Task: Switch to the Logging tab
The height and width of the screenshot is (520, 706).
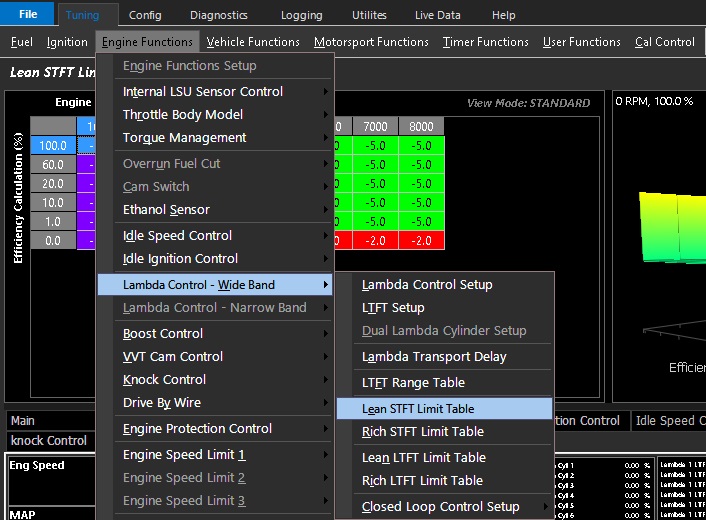Action: [301, 15]
